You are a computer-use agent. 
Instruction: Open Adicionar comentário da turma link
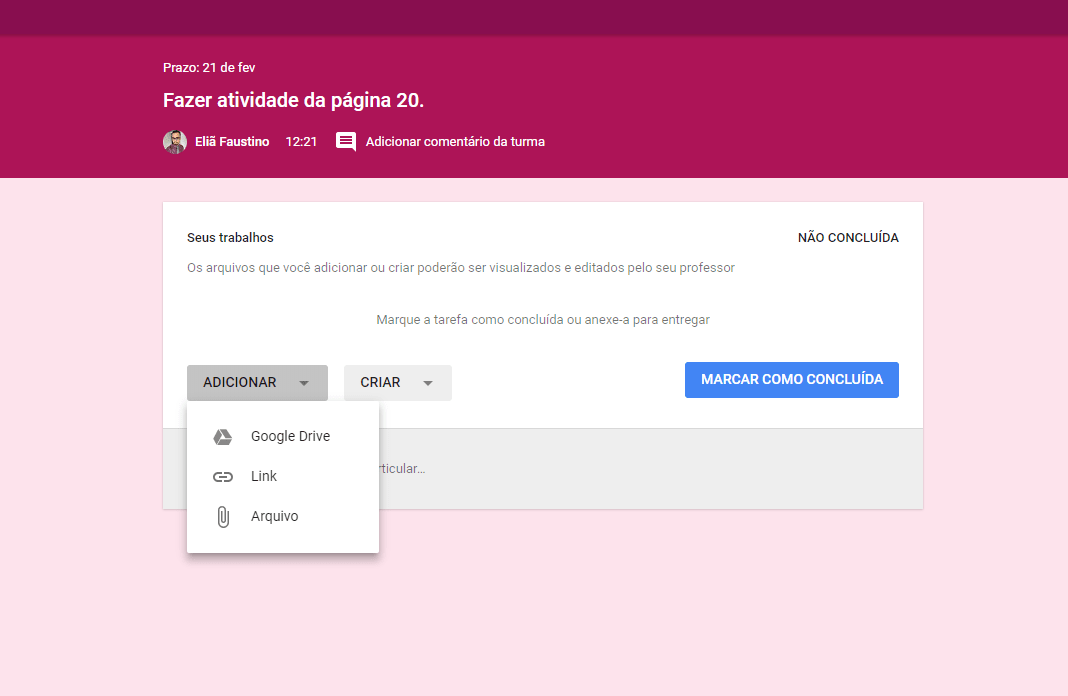click(455, 142)
